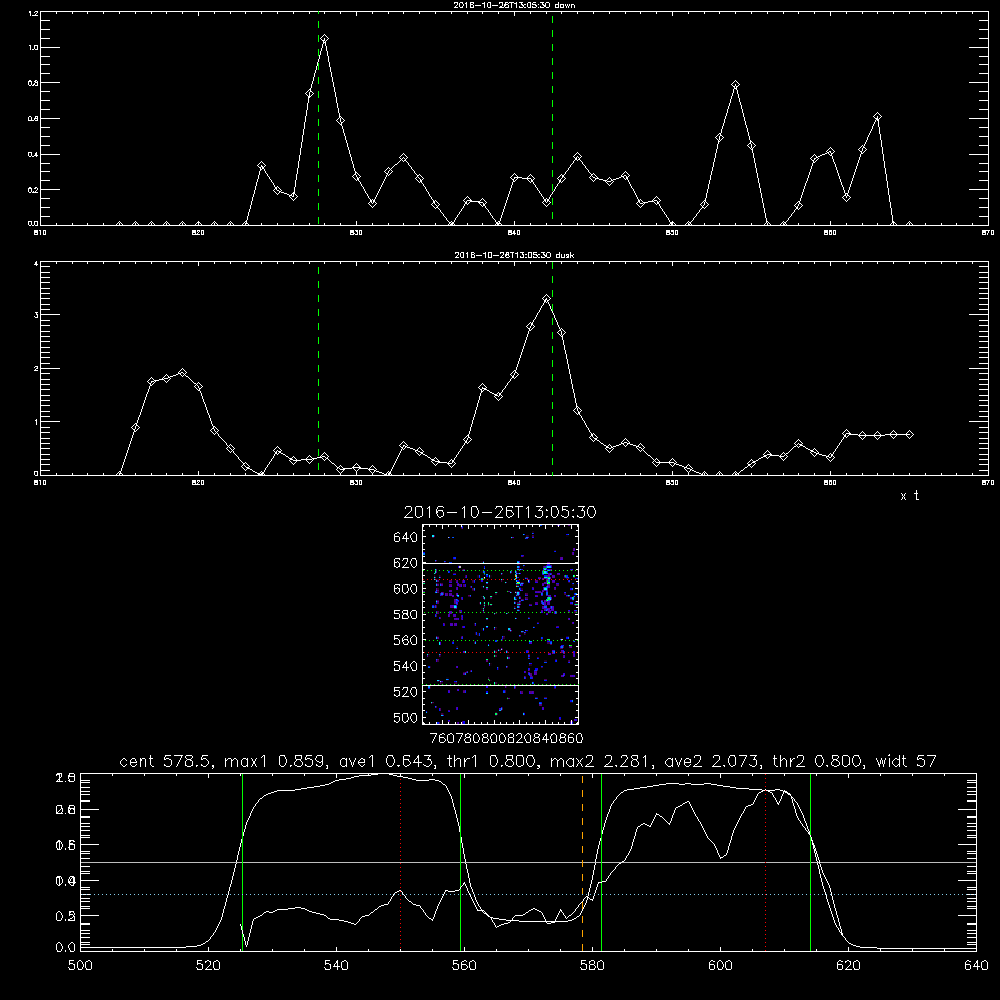Click the dawn peak diamond marker near 863
The image size is (1000, 1000).
tap(878, 117)
